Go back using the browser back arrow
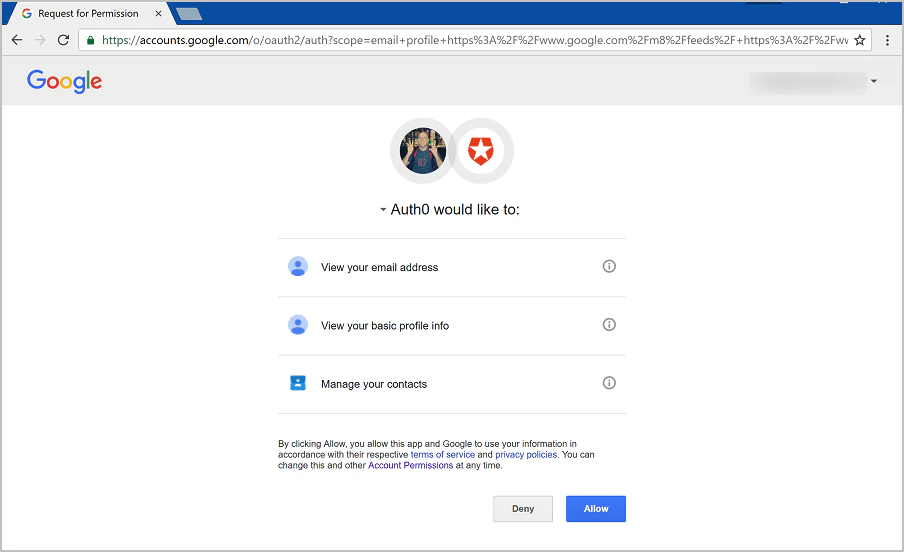This screenshot has height=552, width=904. coord(17,40)
